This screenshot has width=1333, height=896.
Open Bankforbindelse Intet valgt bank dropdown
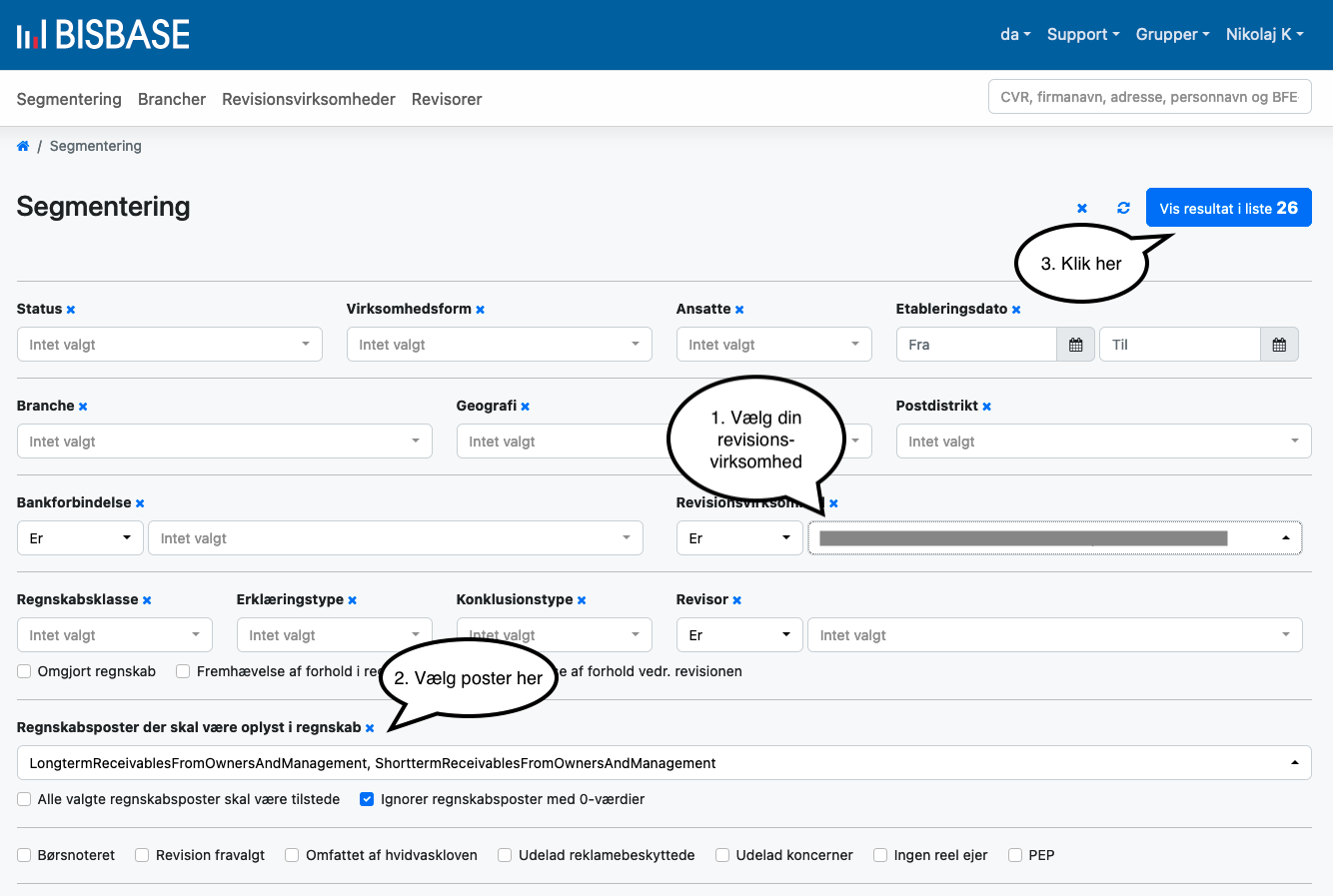coord(396,538)
